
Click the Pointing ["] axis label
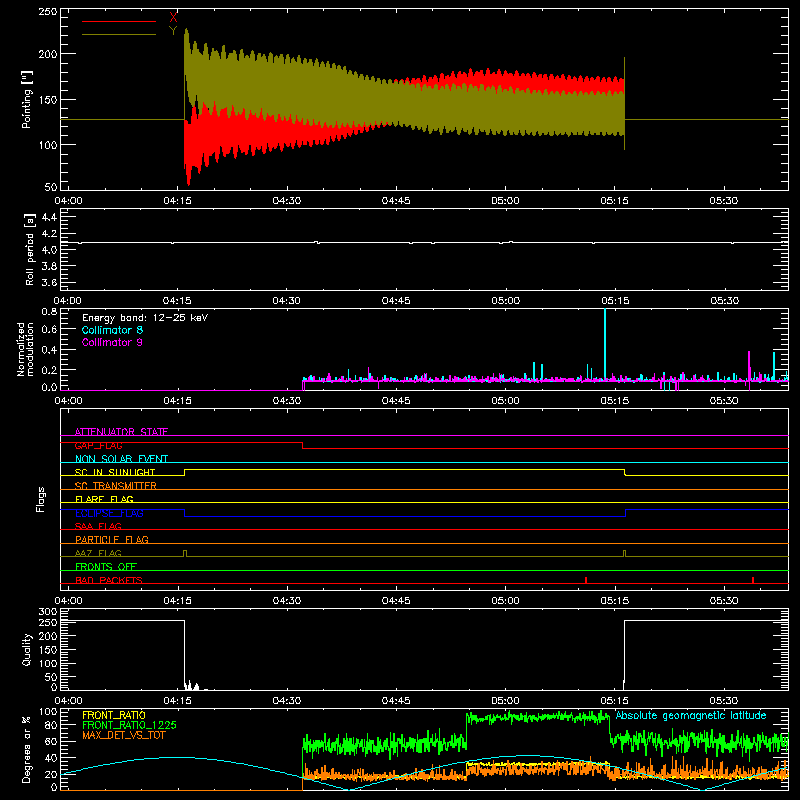(x=27, y=99)
